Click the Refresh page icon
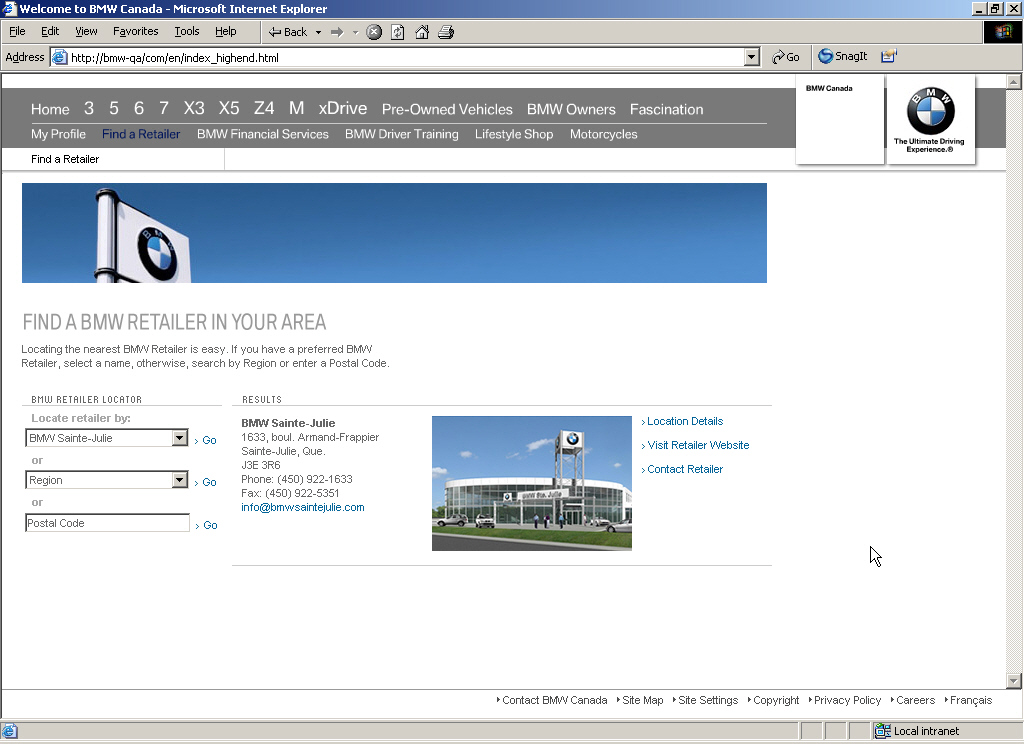Screen dimensions: 1024x744 pyautogui.click(x=398, y=32)
